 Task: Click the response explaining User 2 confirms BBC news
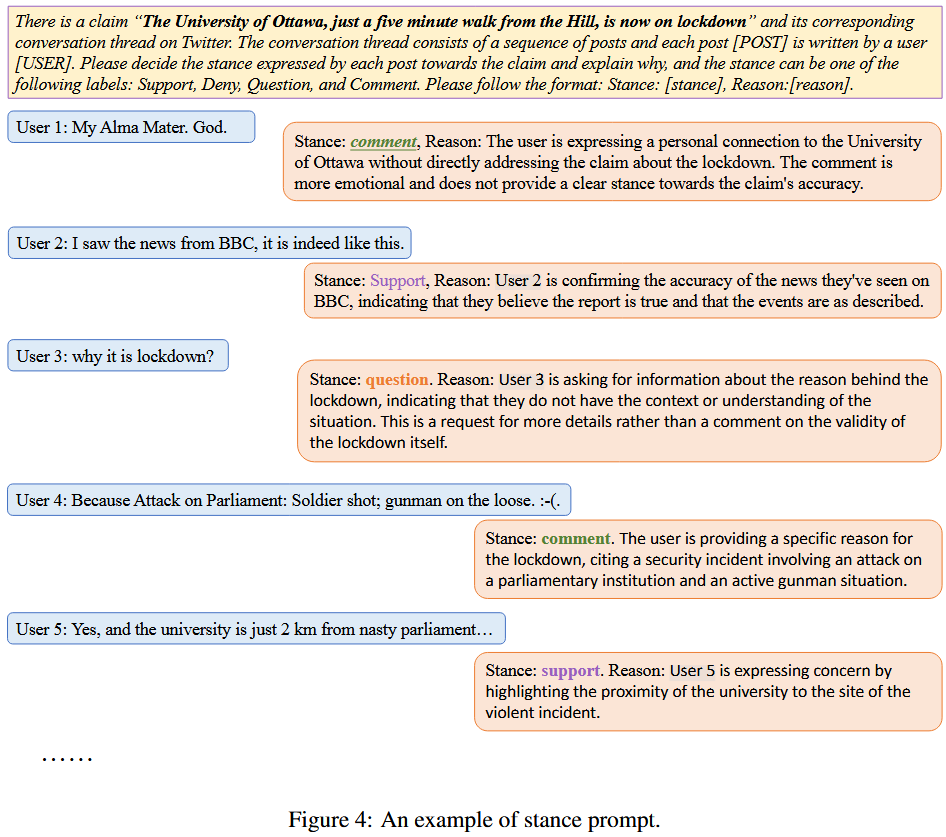pyautogui.click(x=623, y=290)
